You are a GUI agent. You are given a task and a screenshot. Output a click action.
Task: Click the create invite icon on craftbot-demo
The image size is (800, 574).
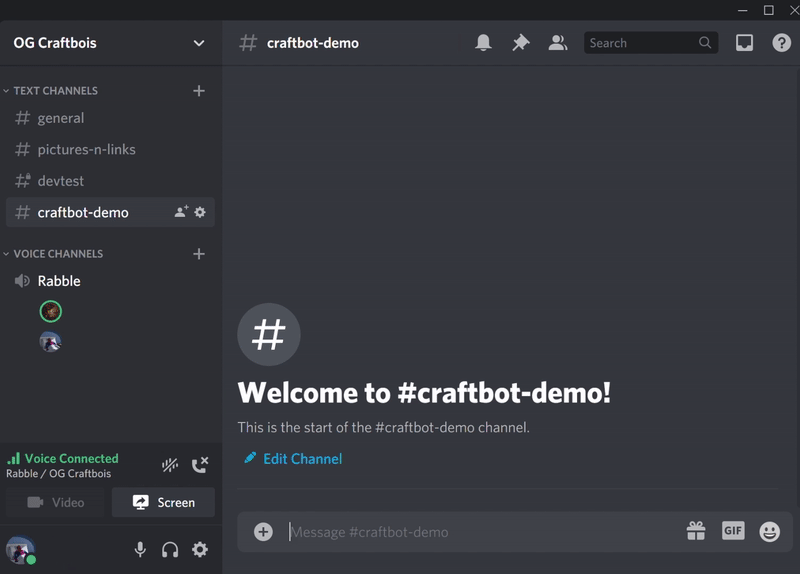[181, 212]
